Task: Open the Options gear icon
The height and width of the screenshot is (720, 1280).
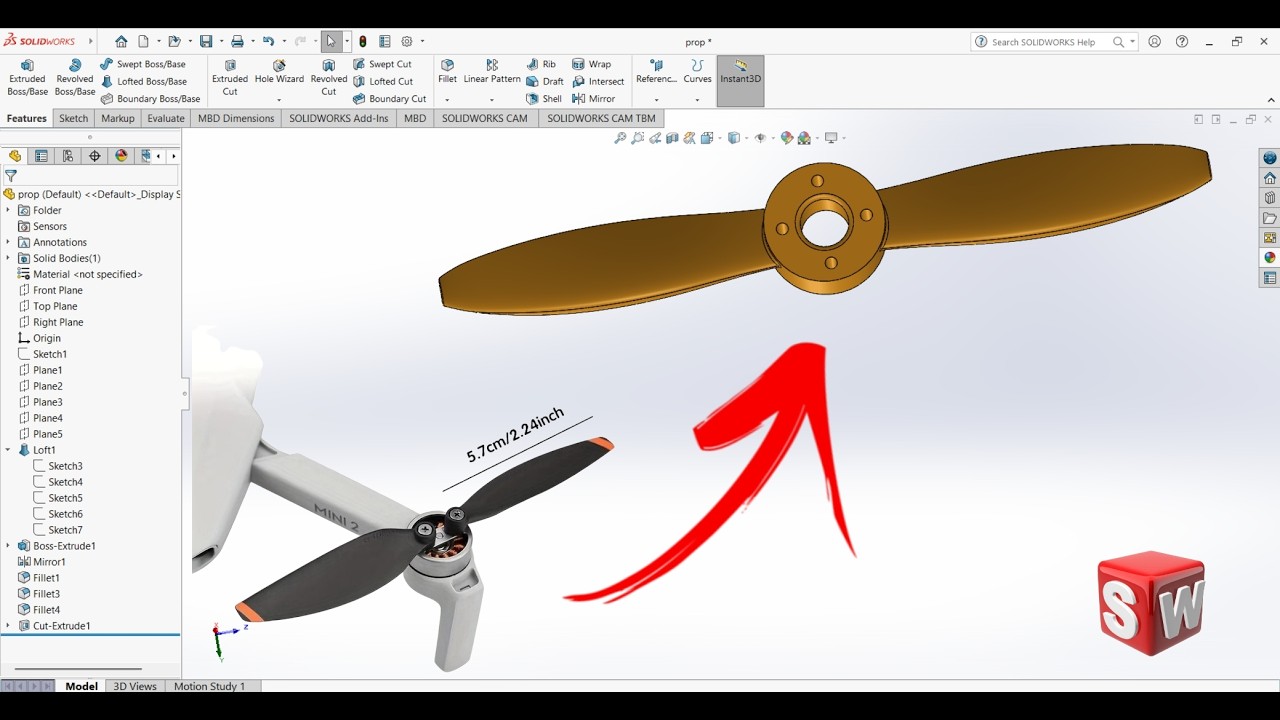Action: tap(407, 41)
